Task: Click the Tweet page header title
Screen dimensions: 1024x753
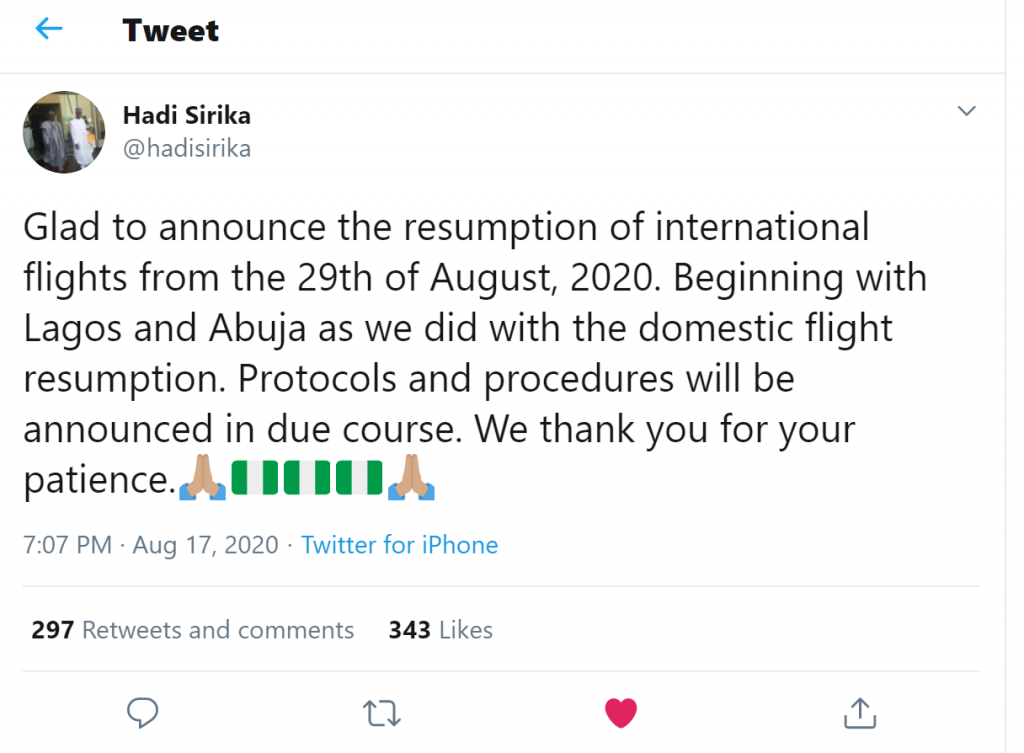Action: tap(170, 30)
